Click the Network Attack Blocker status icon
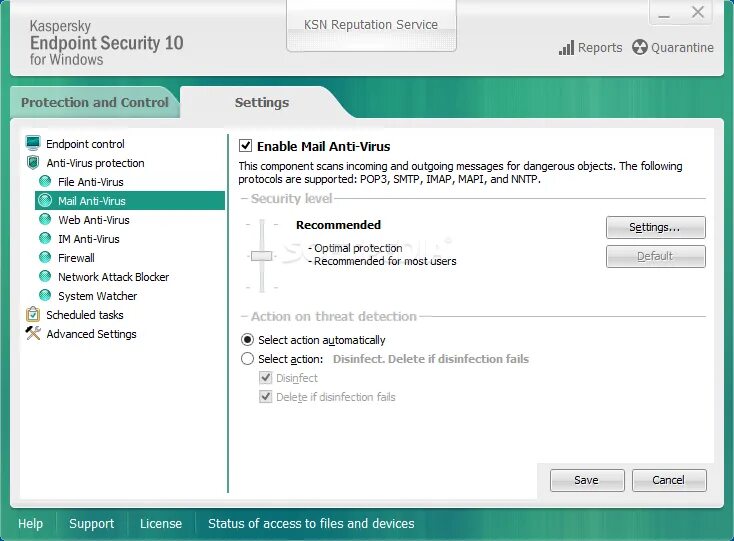Viewport: 734px width, 541px height. [x=45, y=277]
